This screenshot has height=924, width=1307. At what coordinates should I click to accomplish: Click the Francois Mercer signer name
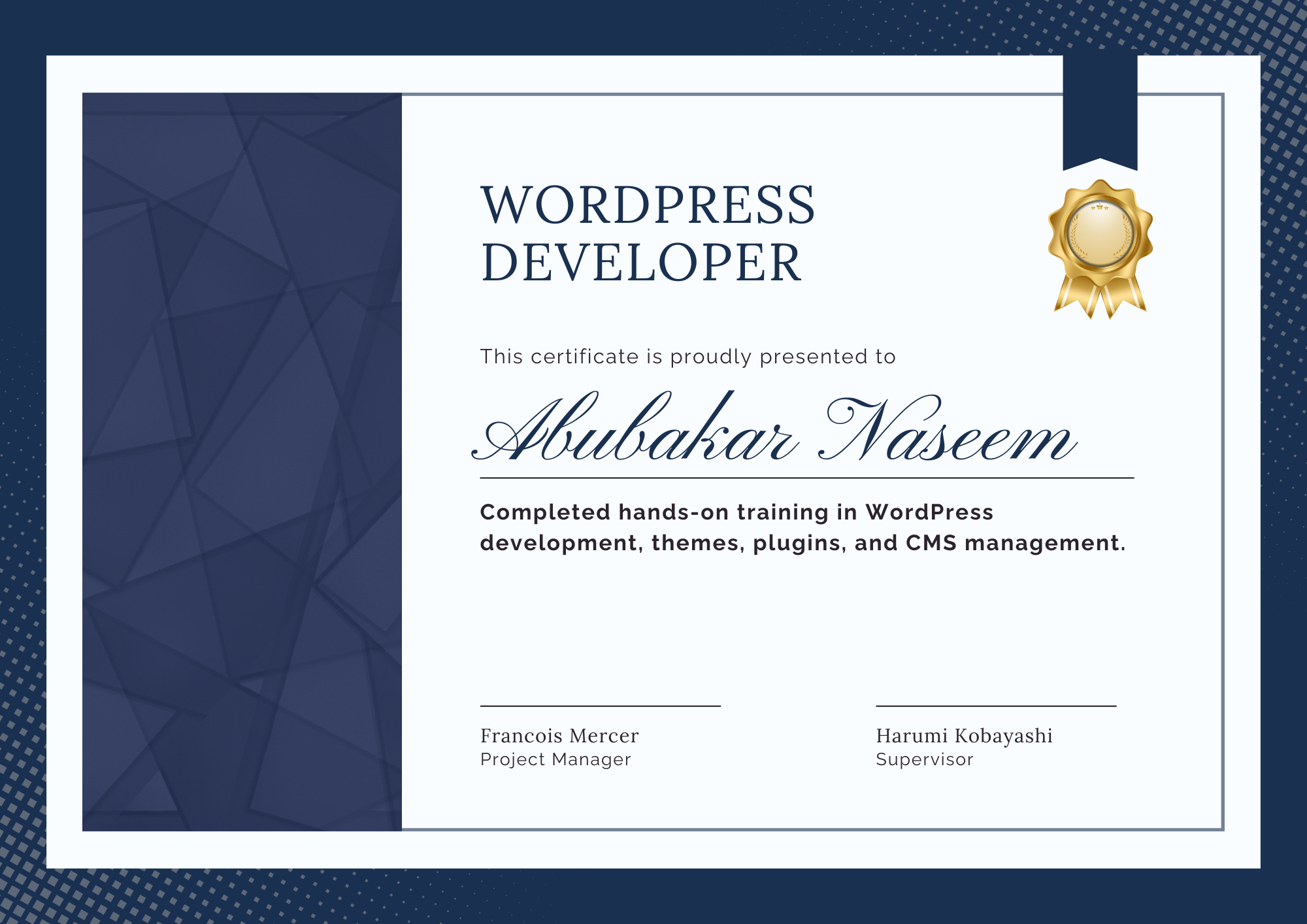pos(559,736)
